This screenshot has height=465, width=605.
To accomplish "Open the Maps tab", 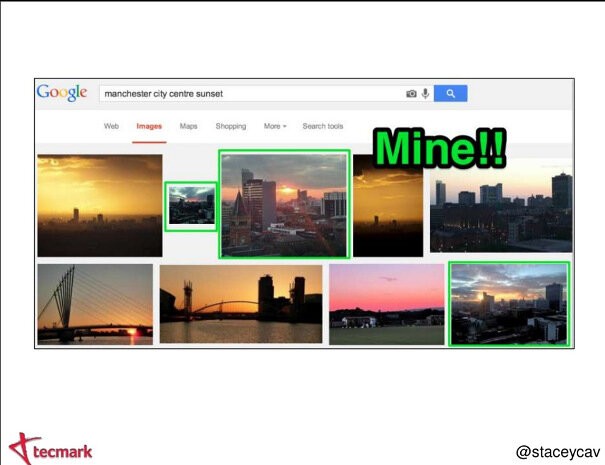I will 188,126.
